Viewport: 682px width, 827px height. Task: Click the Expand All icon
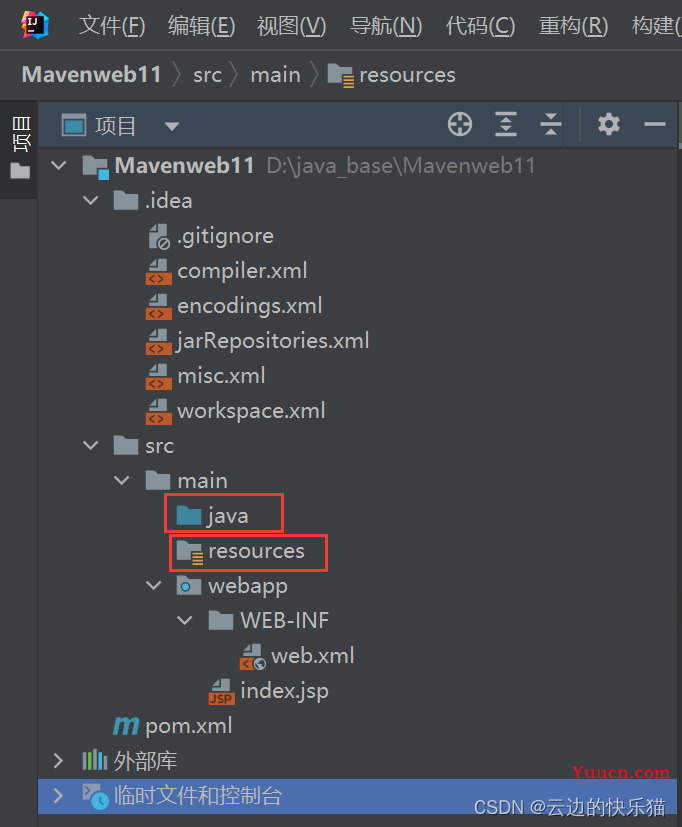[506, 124]
